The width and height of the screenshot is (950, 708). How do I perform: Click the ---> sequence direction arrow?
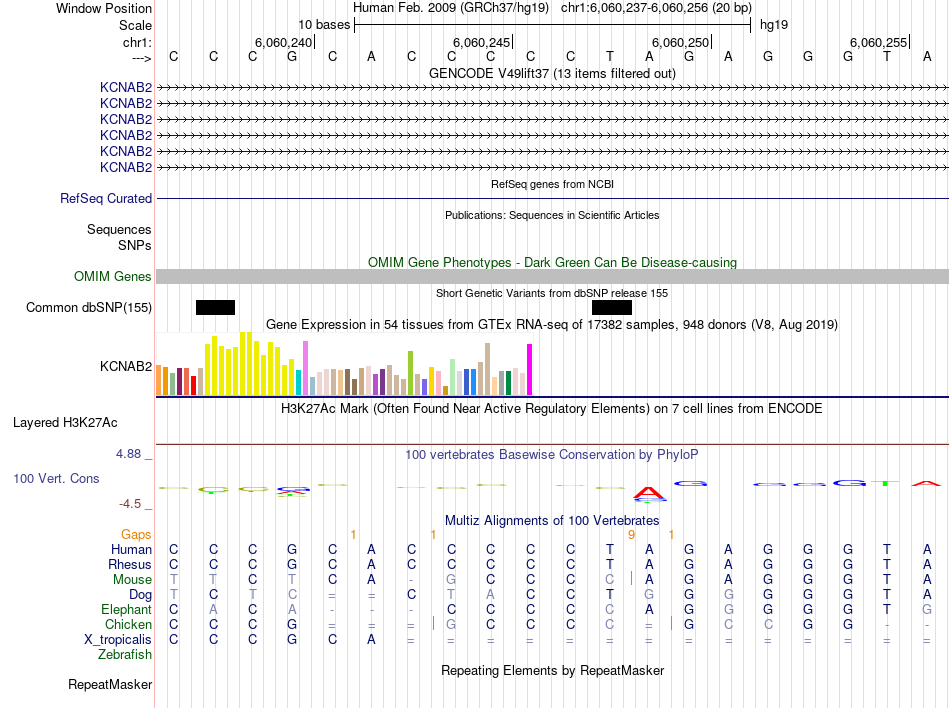[x=141, y=58]
